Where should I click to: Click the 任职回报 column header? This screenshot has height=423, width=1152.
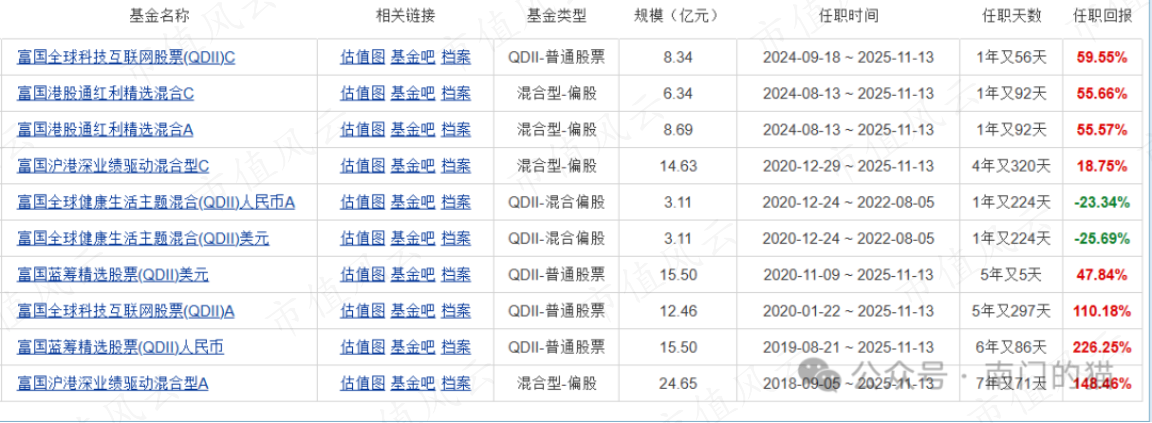point(1103,16)
